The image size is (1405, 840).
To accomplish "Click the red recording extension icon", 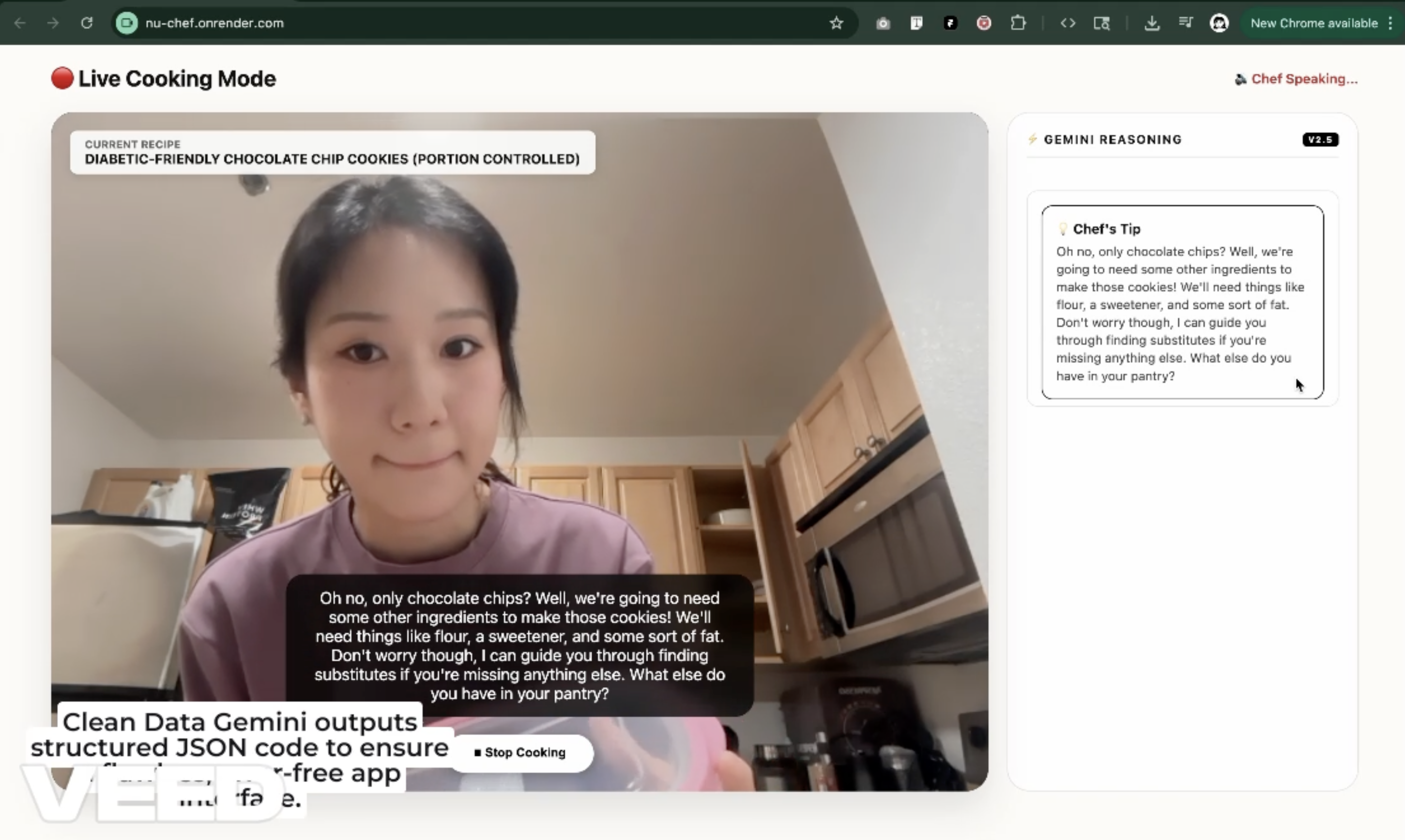I will point(984,23).
